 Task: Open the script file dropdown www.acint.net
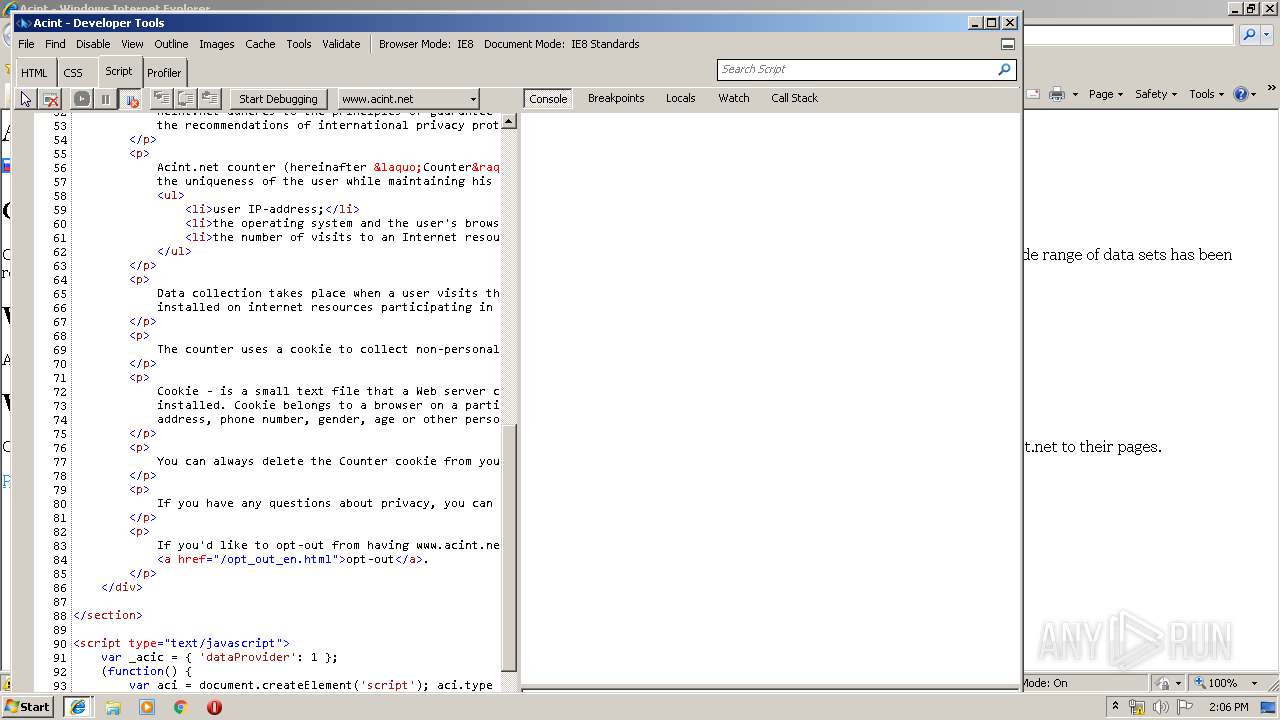[x=408, y=99]
